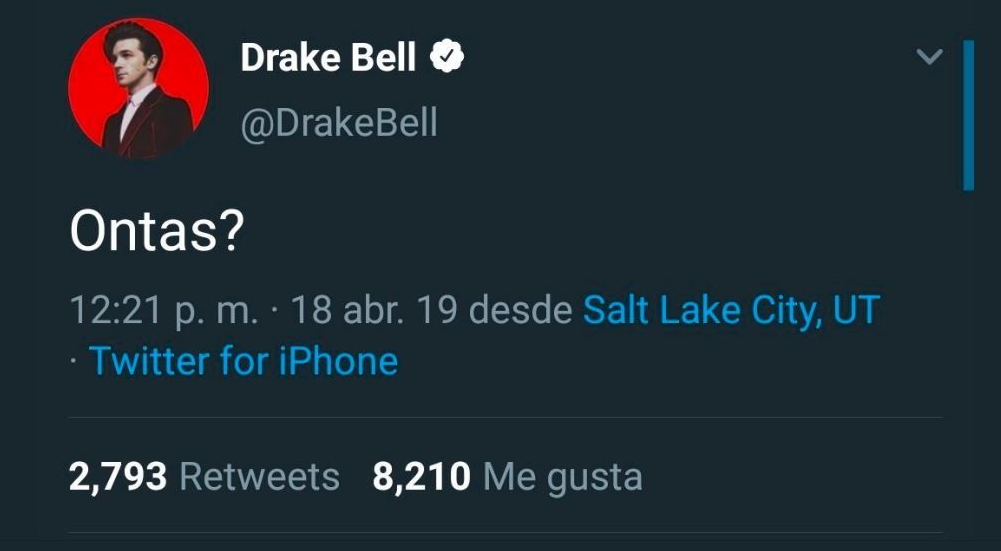Click the divider line below the Me gusta count

point(505,532)
